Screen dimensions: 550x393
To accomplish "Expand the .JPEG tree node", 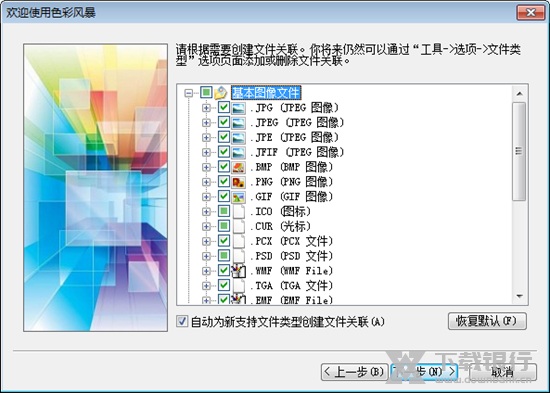I will coord(206,122).
